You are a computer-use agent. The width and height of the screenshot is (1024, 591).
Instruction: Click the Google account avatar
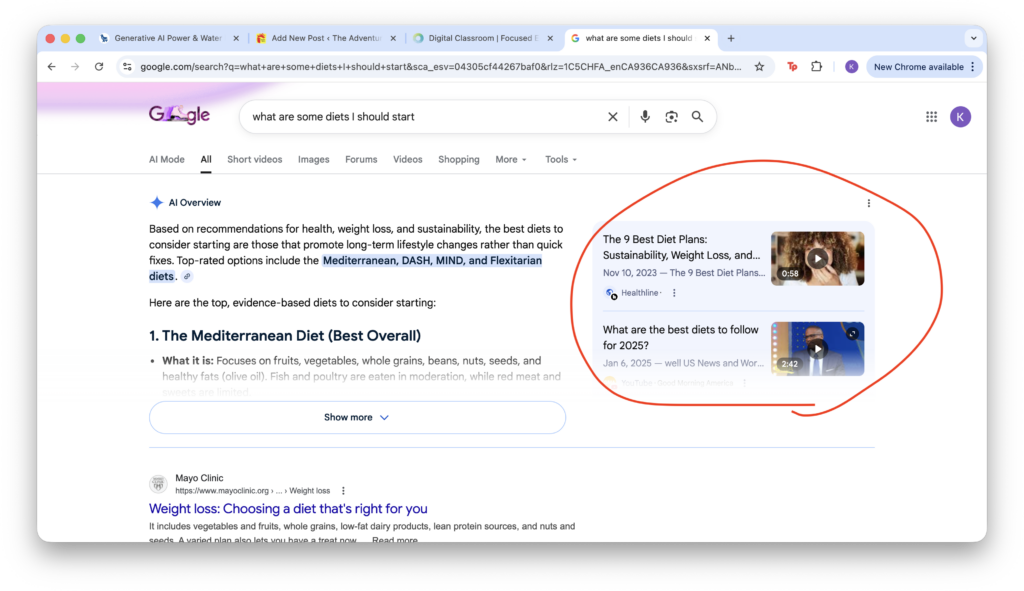[x=960, y=117]
